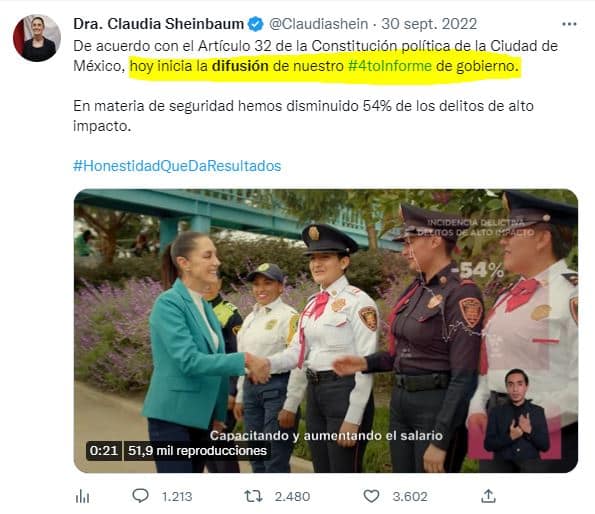This screenshot has width=595, height=514.
Task: Click the 1.213 replies count
Action: coord(177,497)
